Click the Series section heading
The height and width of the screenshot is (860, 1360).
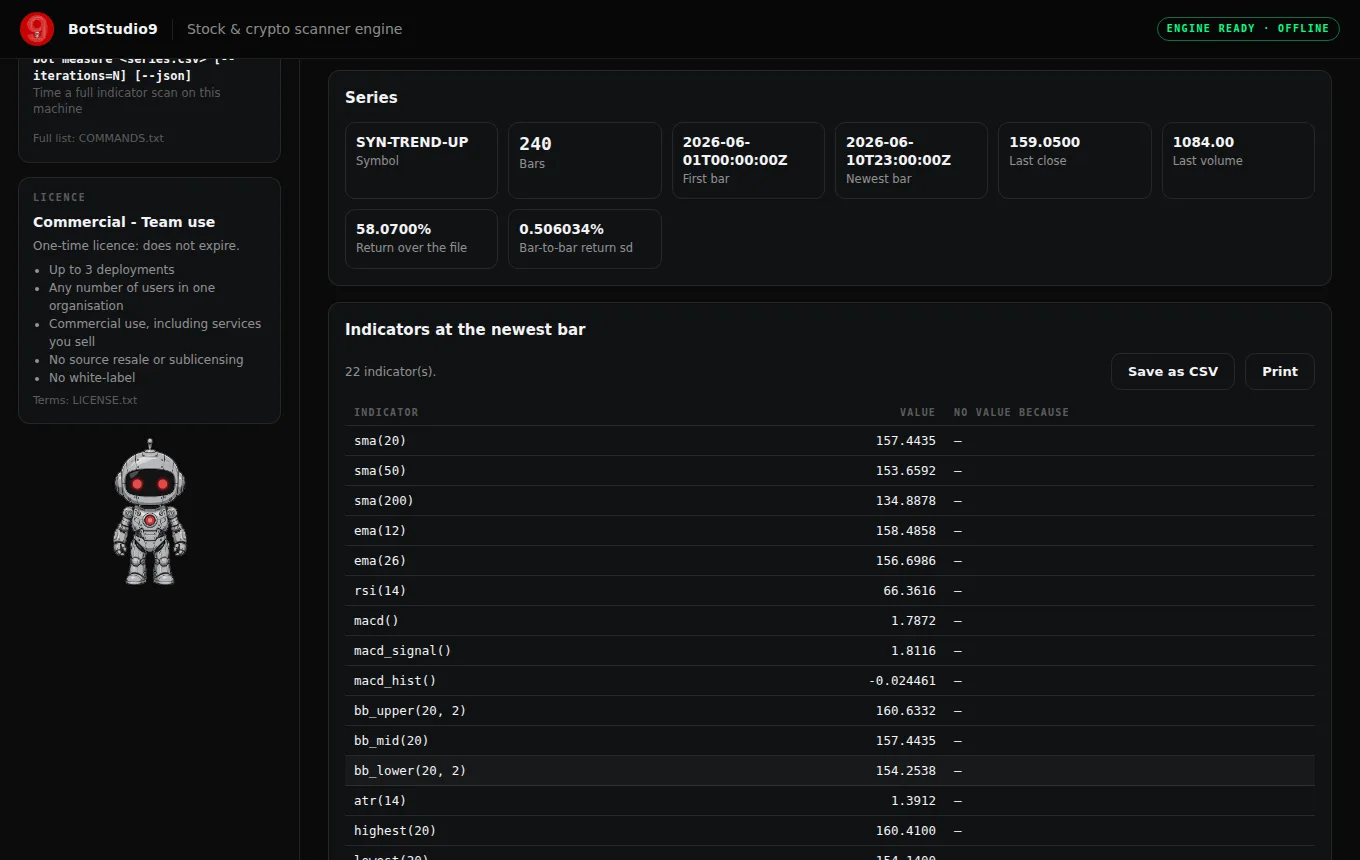pos(371,97)
